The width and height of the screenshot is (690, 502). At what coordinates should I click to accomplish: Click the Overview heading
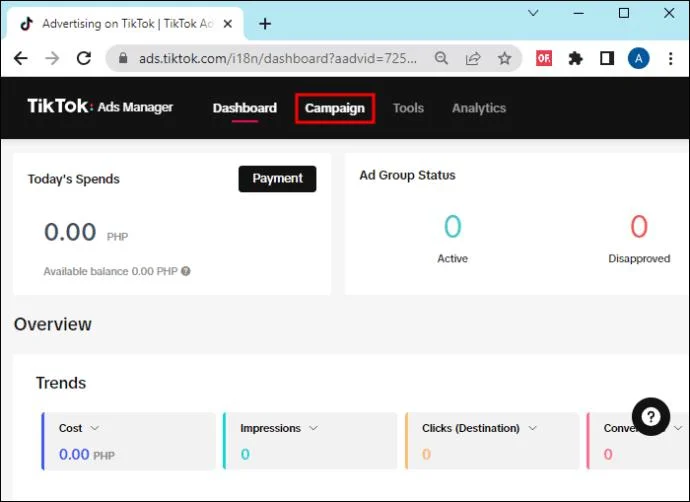pyautogui.click(x=53, y=324)
